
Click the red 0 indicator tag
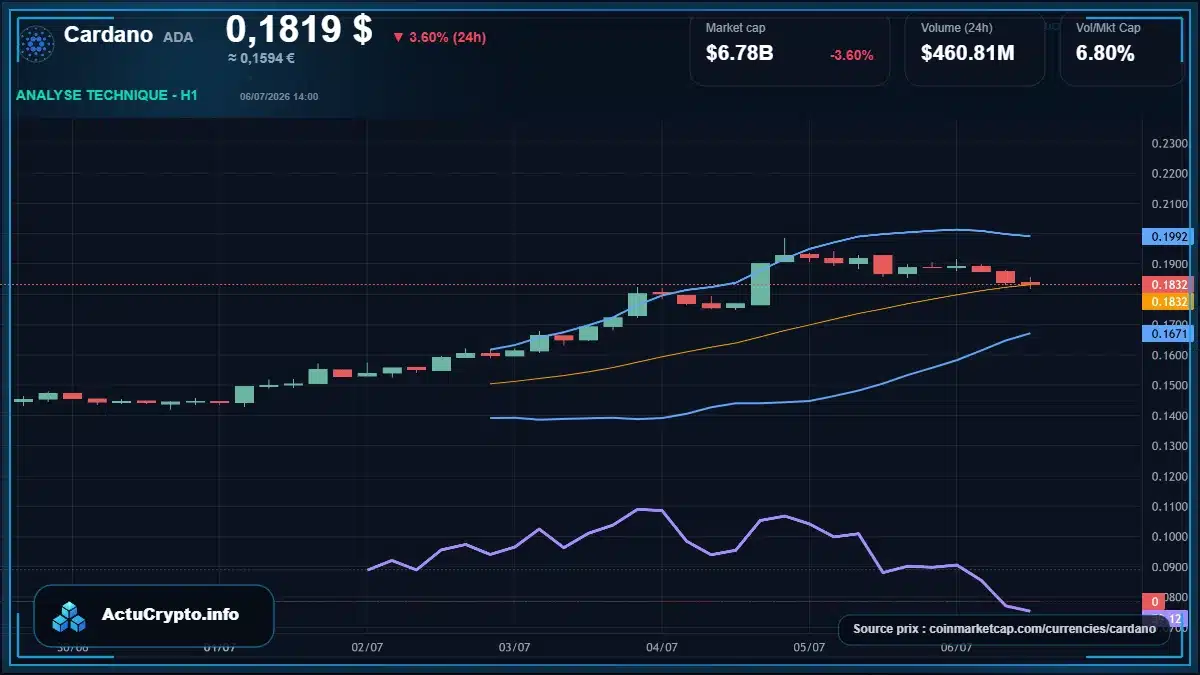point(1155,601)
